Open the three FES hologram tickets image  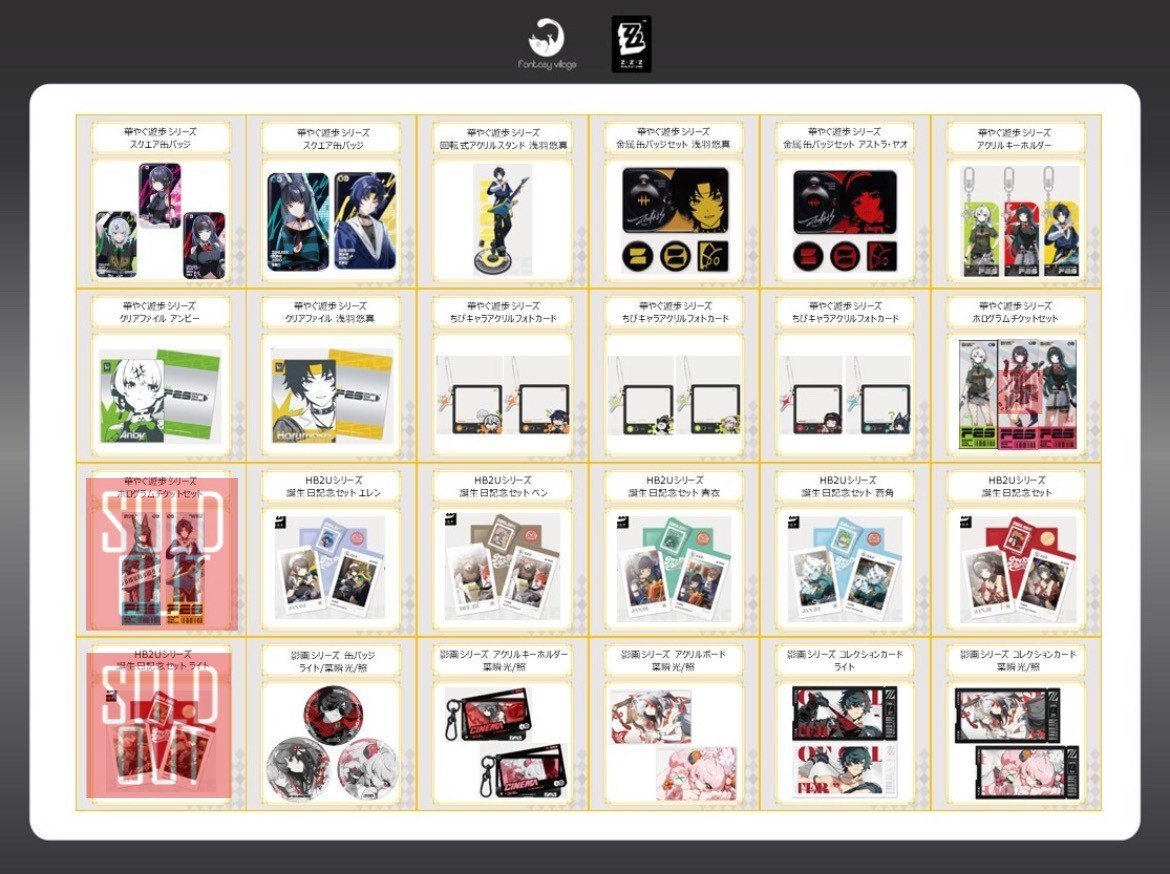pyautogui.click(x=1016, y=395)
